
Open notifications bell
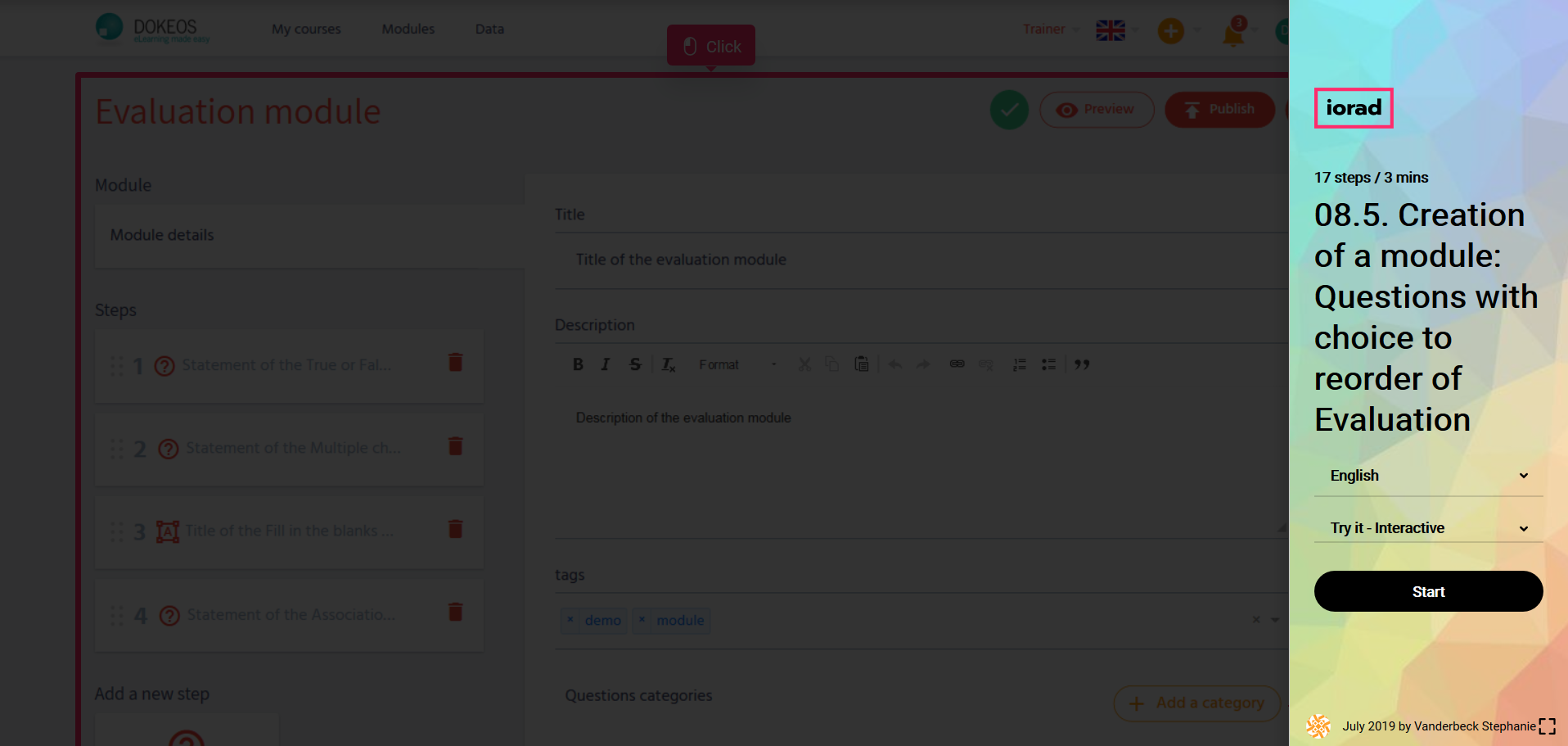(1233, 34)
